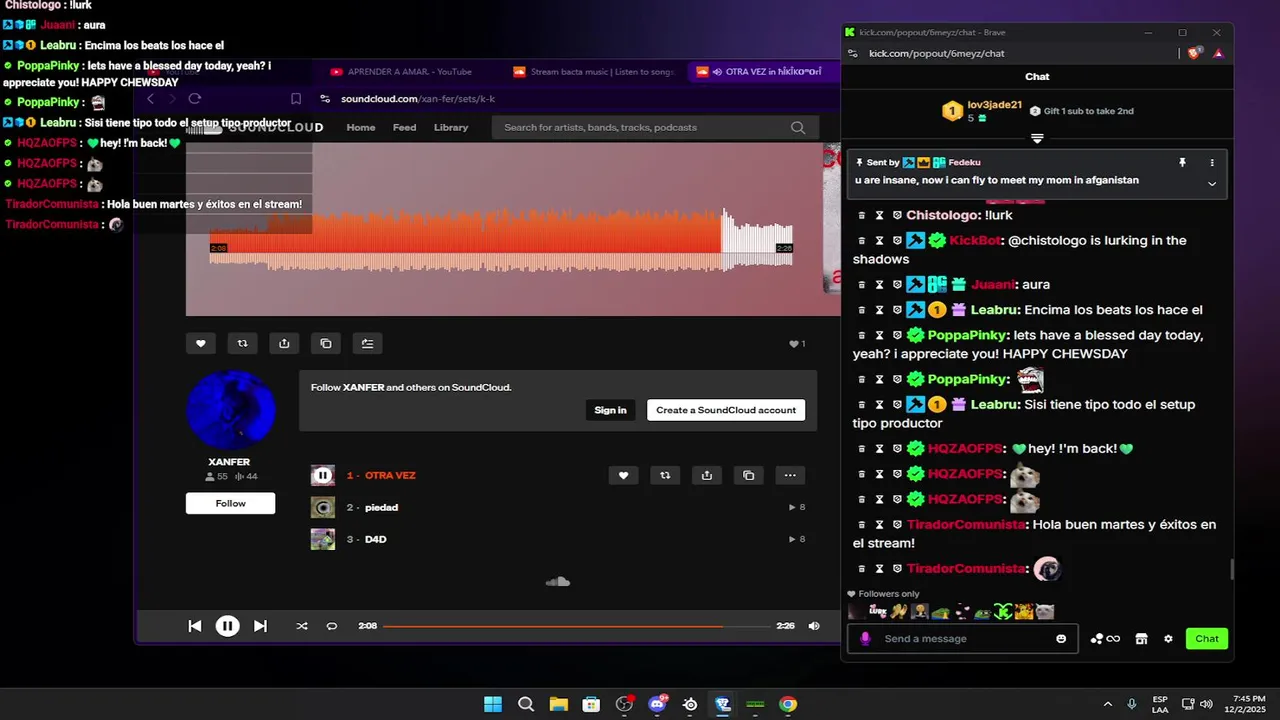The height and width of the screenshot is (720, 1280).
Task: Open more options for OTRA VEZ
Action: pyautogui.click(x=790, y=475)
